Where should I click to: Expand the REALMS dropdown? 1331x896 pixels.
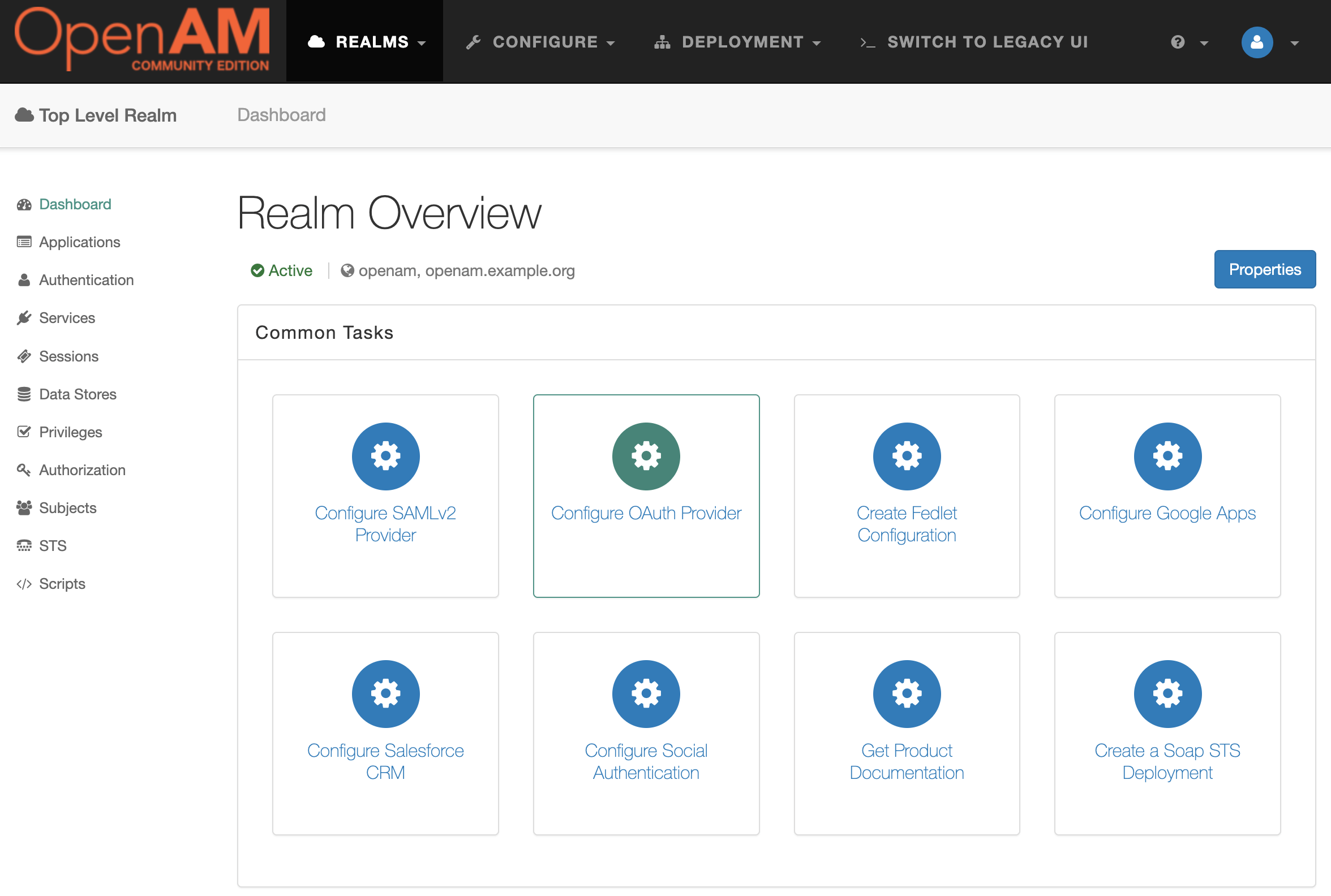(365, 42)
